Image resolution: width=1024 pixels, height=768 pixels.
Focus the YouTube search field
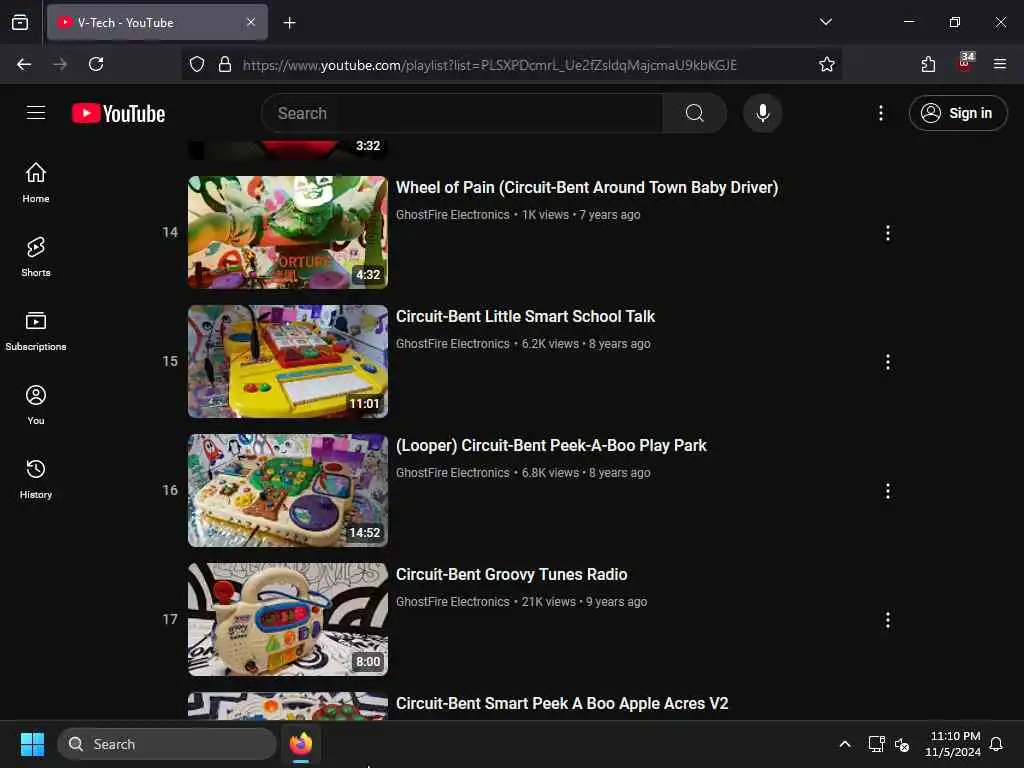tap(462, 113)
